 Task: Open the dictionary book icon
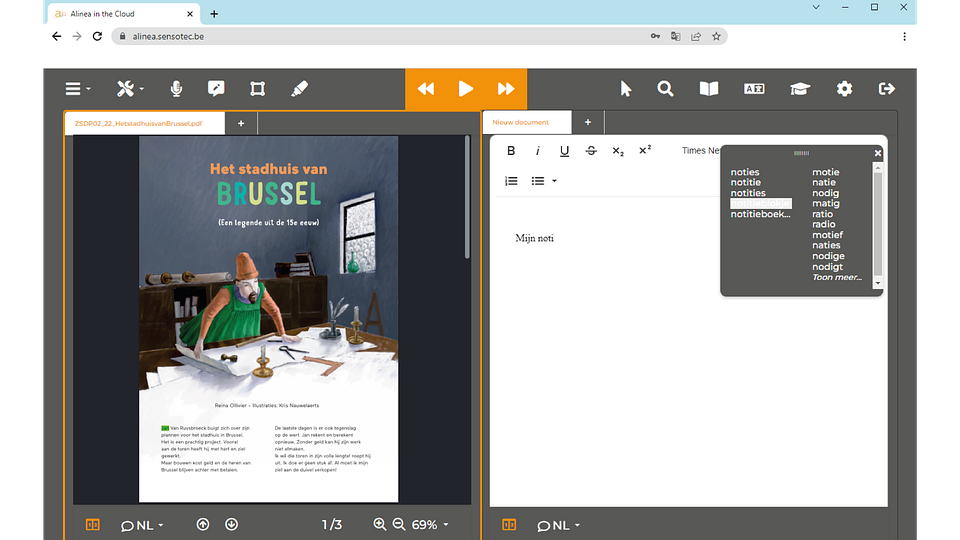[x=708, y=89]
